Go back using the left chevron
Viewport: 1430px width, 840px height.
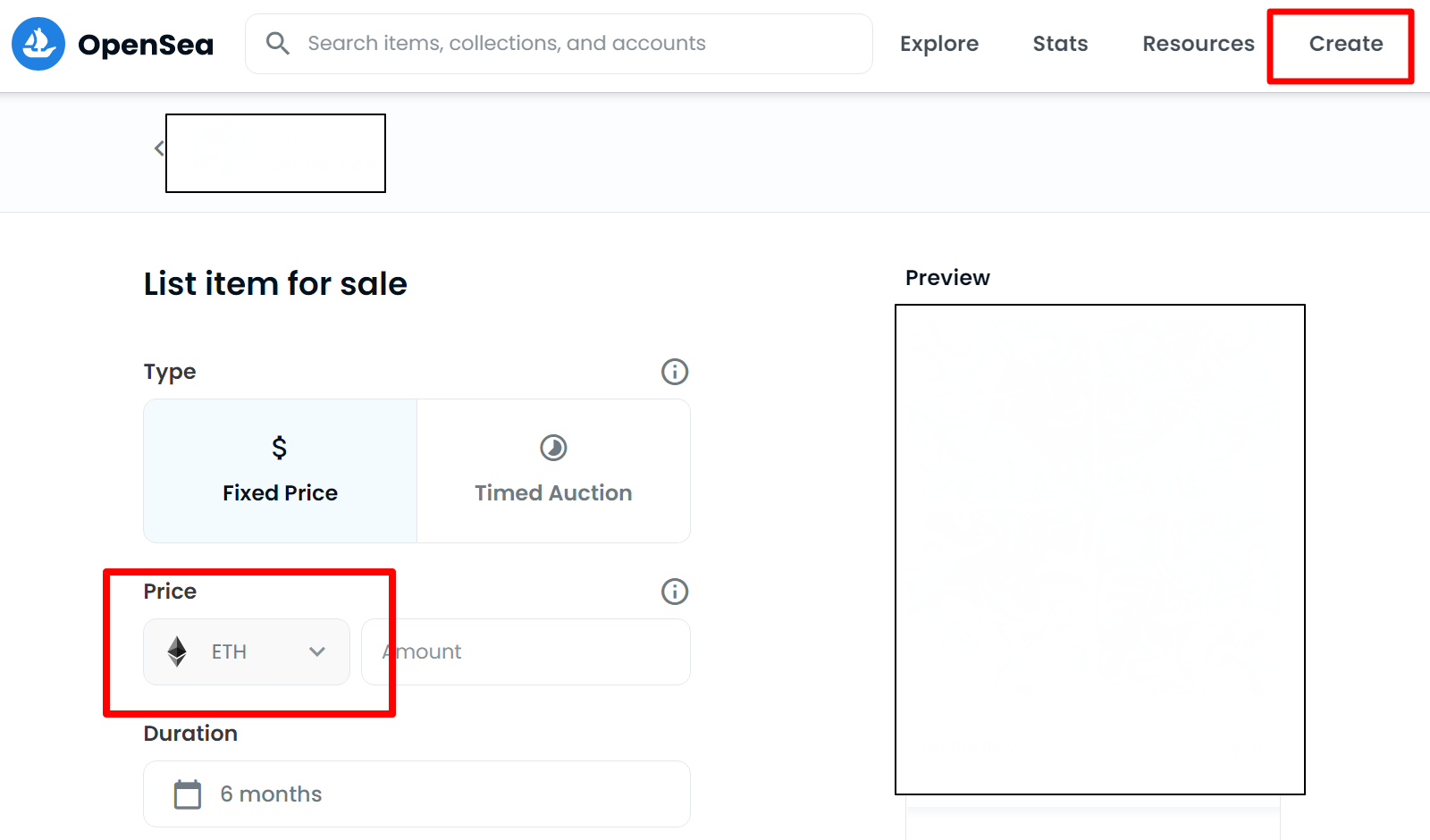[x=159, y=148]
